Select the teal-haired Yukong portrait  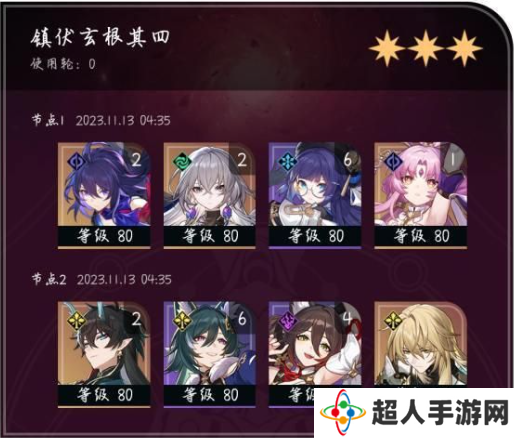tap(210, 354)
